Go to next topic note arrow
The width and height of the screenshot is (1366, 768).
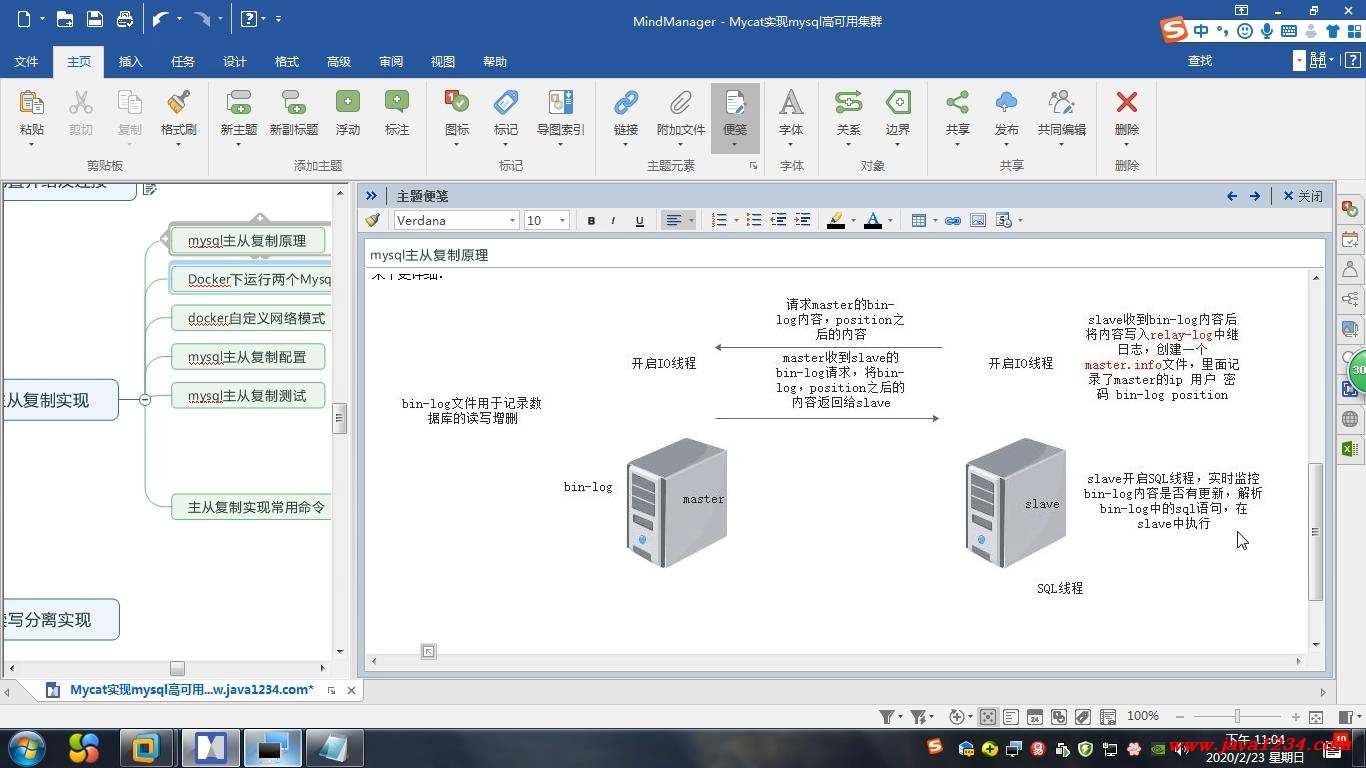pyautogui.click(x=1255, y=196)
